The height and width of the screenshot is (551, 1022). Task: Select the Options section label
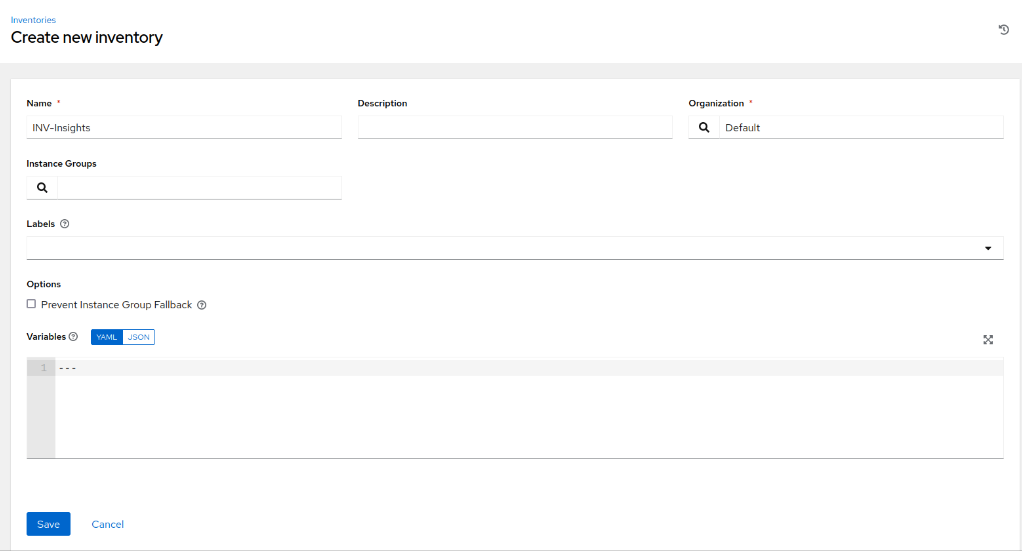point(44,284)
